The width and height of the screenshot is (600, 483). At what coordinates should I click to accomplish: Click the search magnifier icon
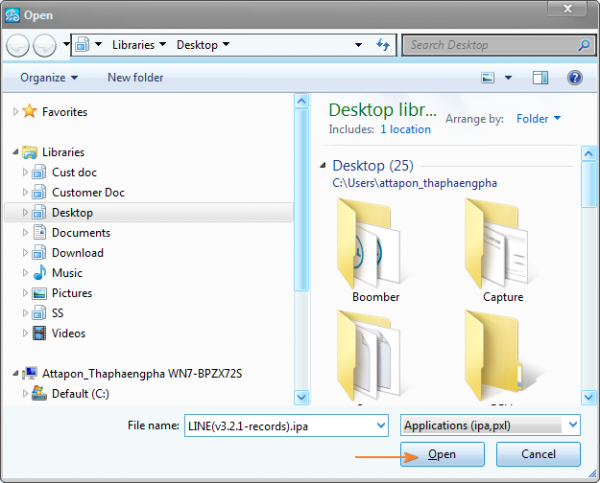[x=584, y=45]
